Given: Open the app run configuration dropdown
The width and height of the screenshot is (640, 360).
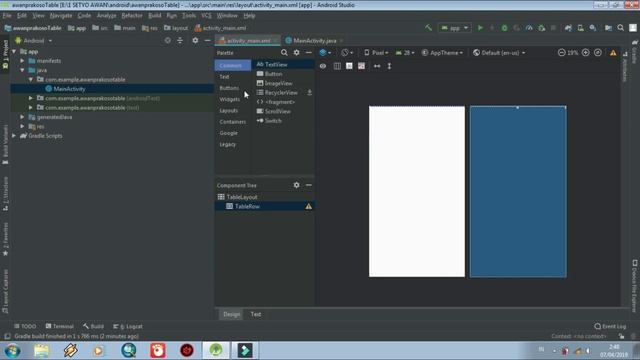Looking at the screenshot, I should click(455, 28).
